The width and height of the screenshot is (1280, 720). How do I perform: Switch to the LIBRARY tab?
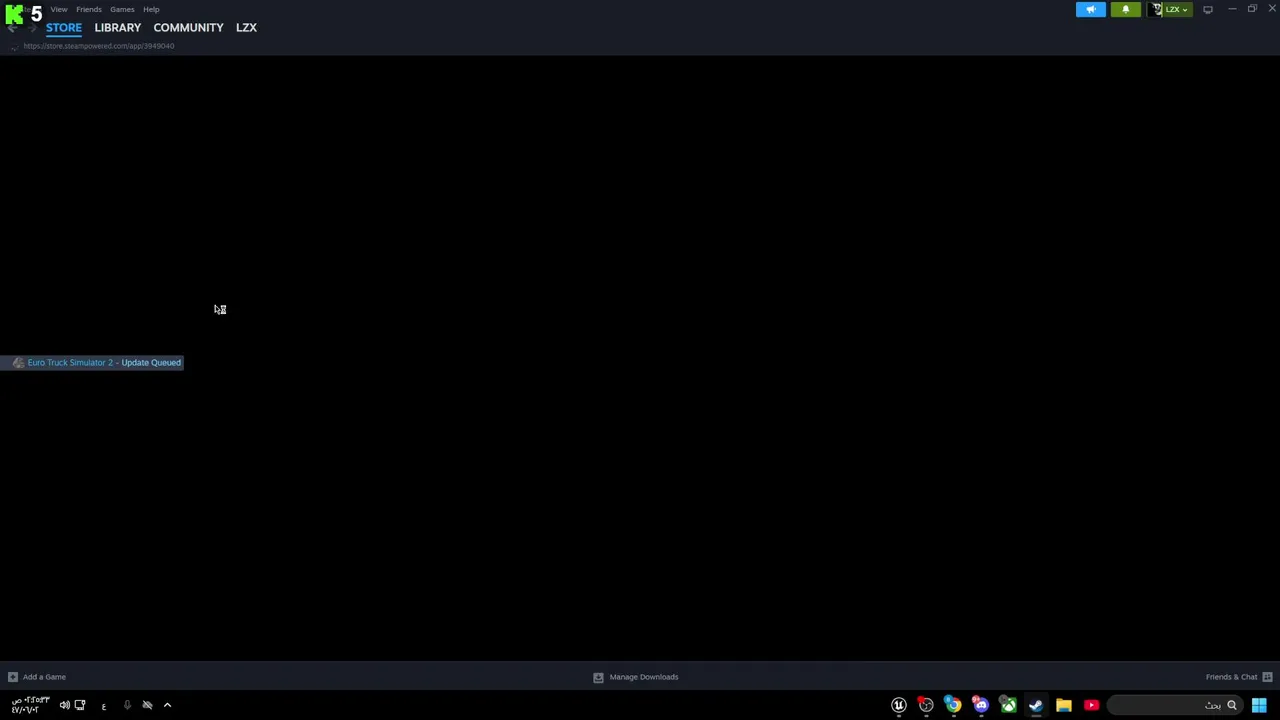coord(118,28)
